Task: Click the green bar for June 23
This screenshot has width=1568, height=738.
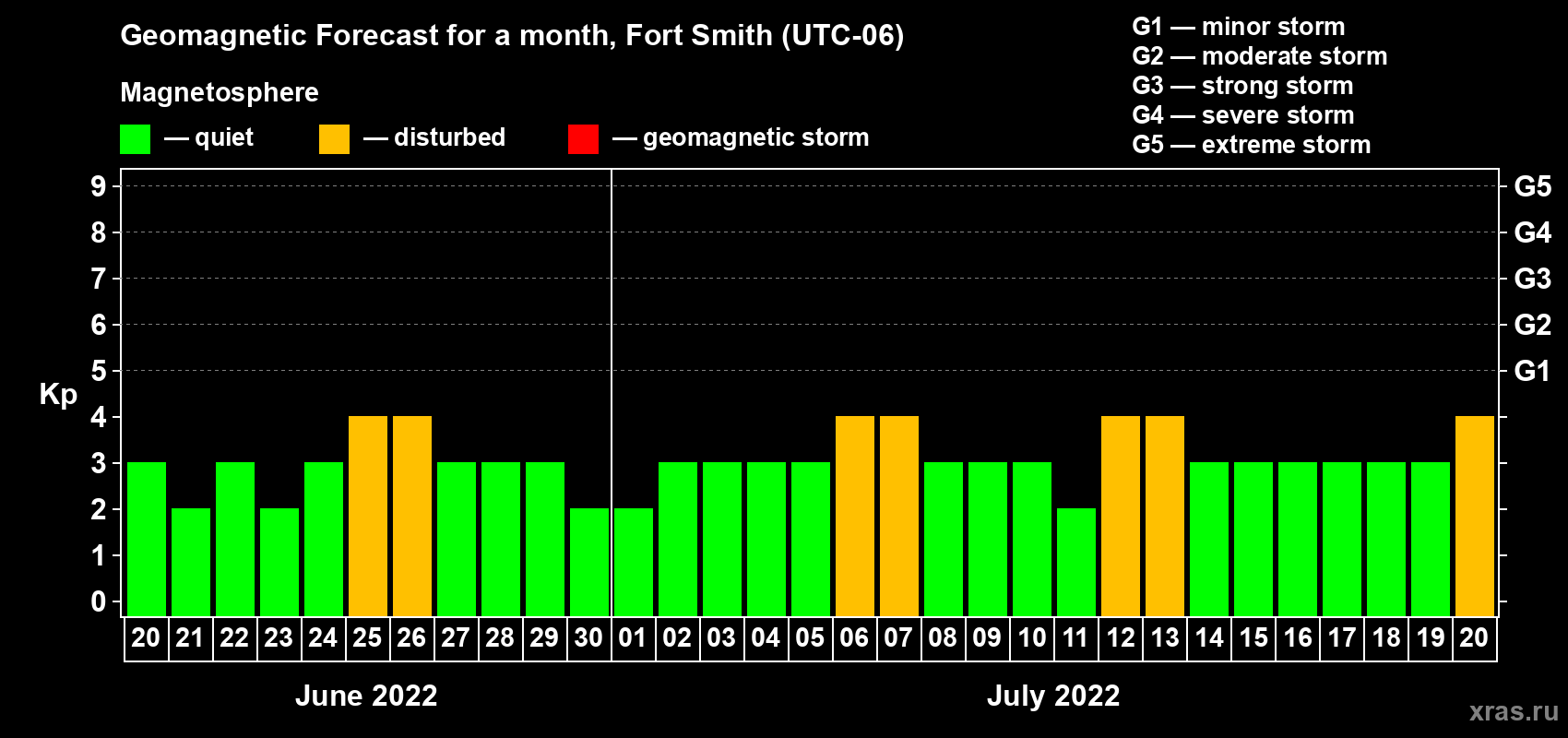Action: pos(279,563)
